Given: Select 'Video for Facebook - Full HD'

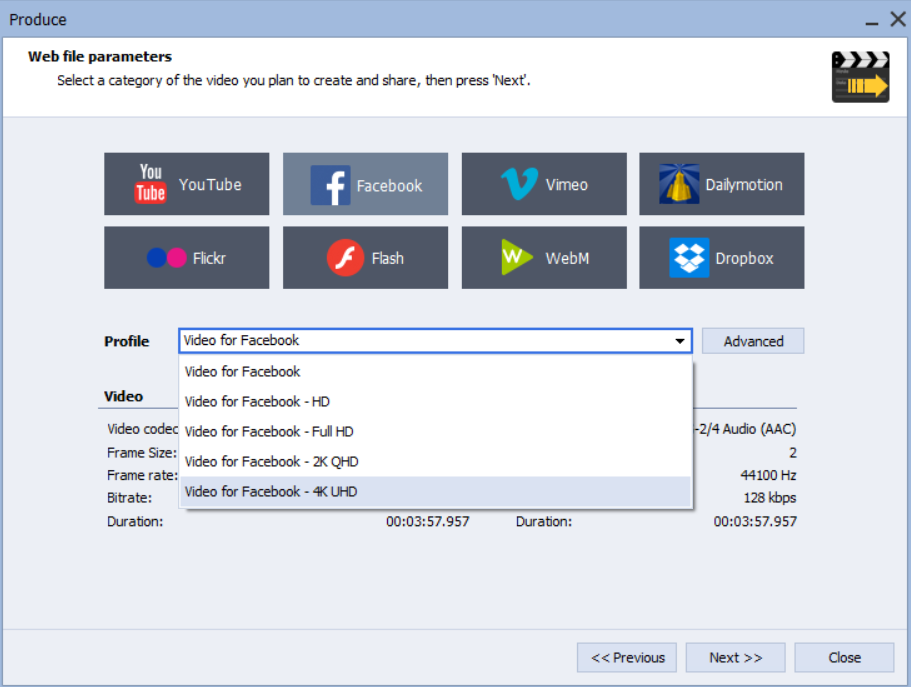Looking at the screenshot, I should pyautogui.click(x=269, y=431).
